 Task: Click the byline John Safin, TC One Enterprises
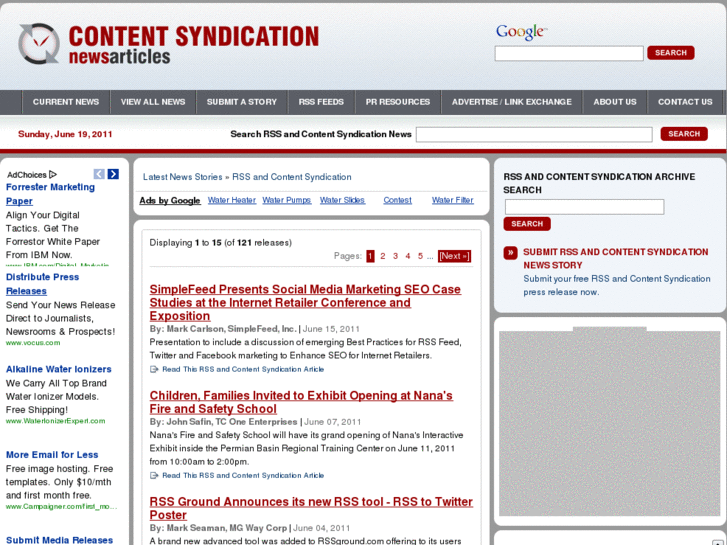click(x=232, y=422)
